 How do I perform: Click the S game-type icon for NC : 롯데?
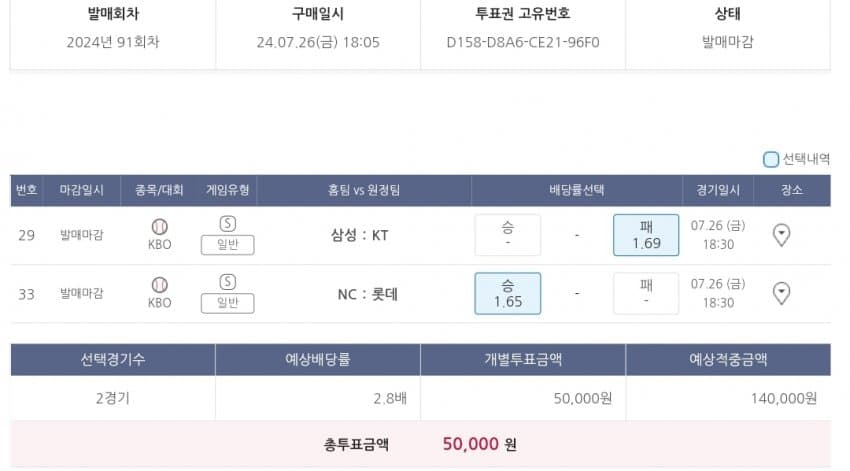tap(227, 282)
